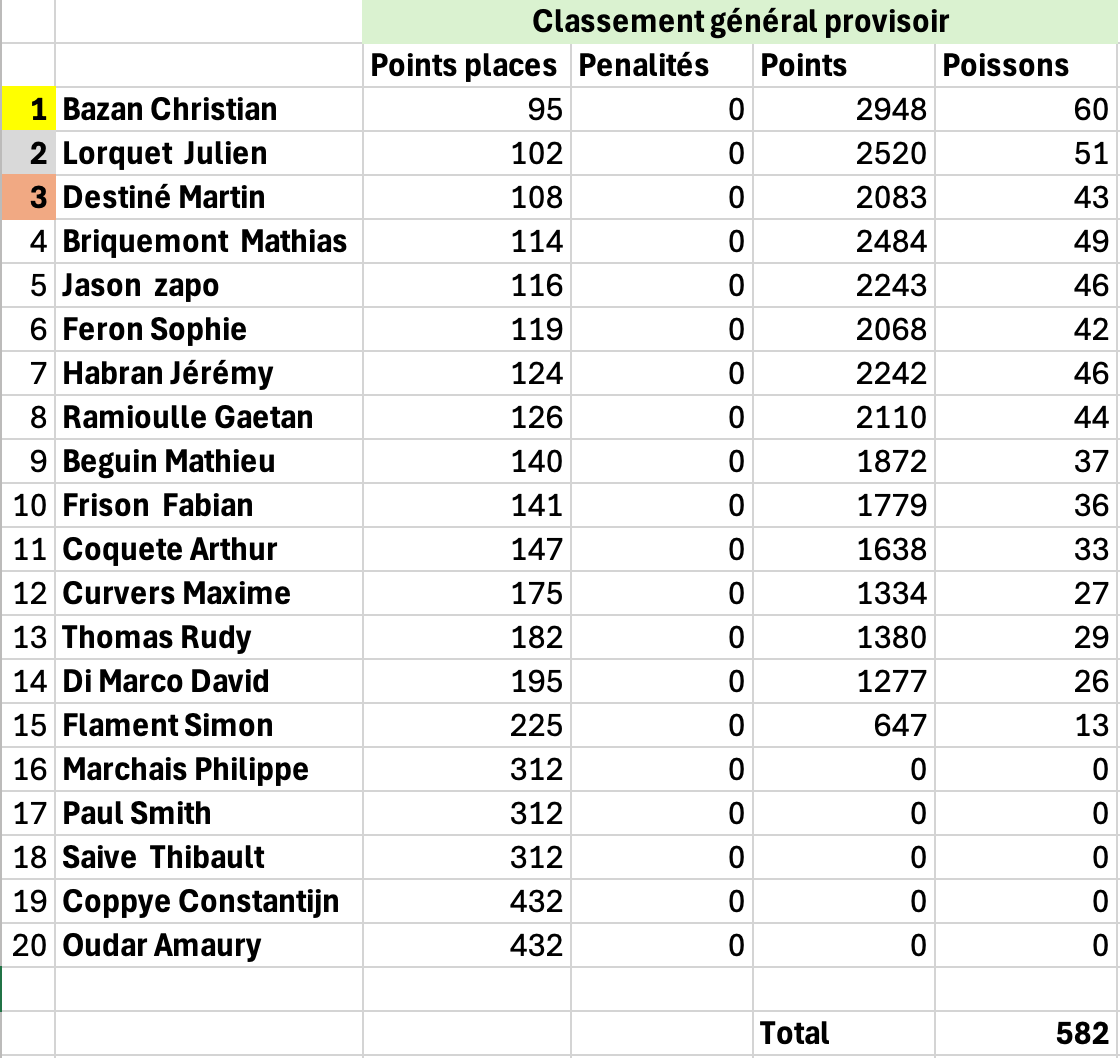Screen dimensions: 1120x1058
Task: Select the gray rank 2 cell
Action: coord(28,153)
